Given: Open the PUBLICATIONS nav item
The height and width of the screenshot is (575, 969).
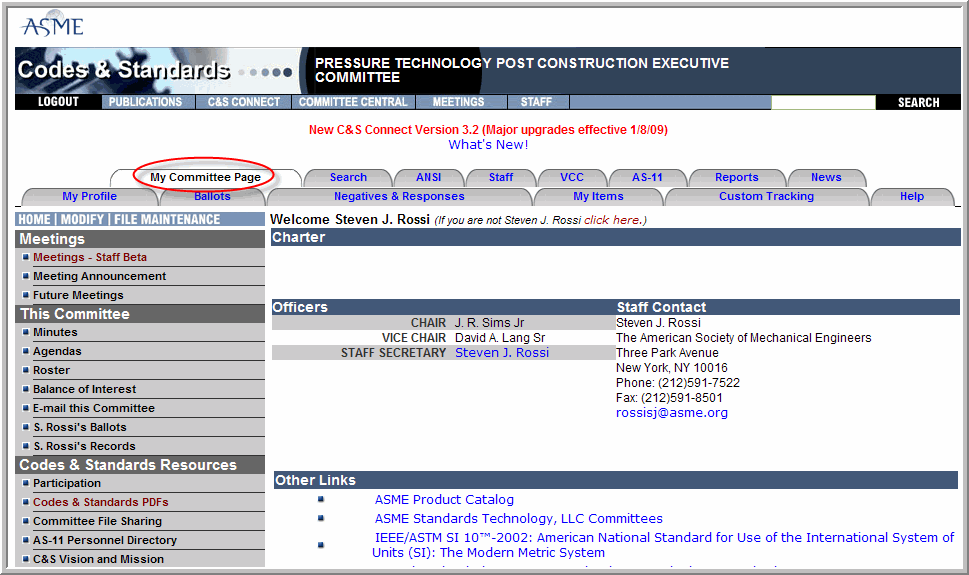Looking at the screenshot, I should click(146, 102).
